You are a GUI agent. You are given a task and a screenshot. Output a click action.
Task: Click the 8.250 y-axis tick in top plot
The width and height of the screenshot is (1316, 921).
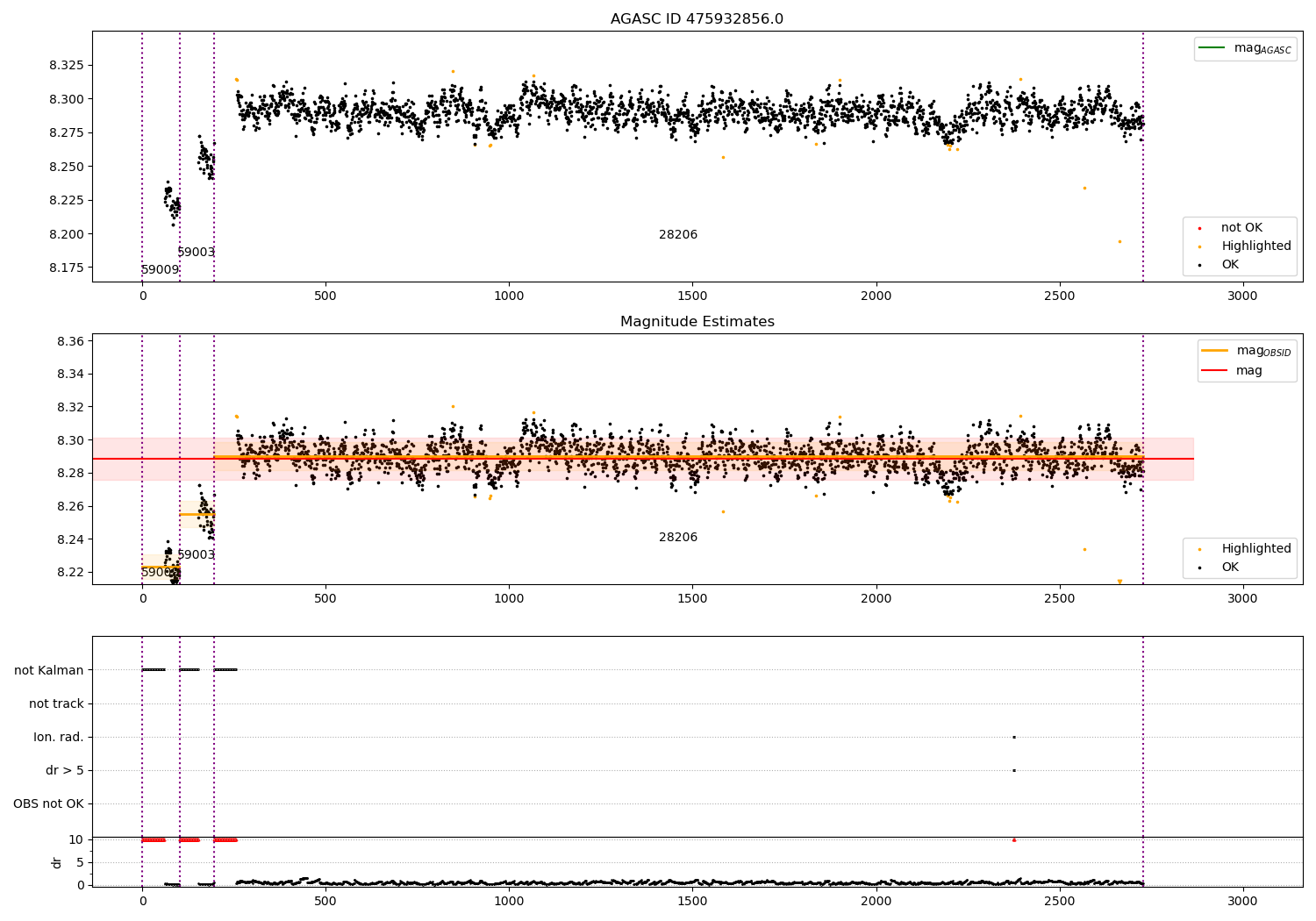(x=67, y=167)
